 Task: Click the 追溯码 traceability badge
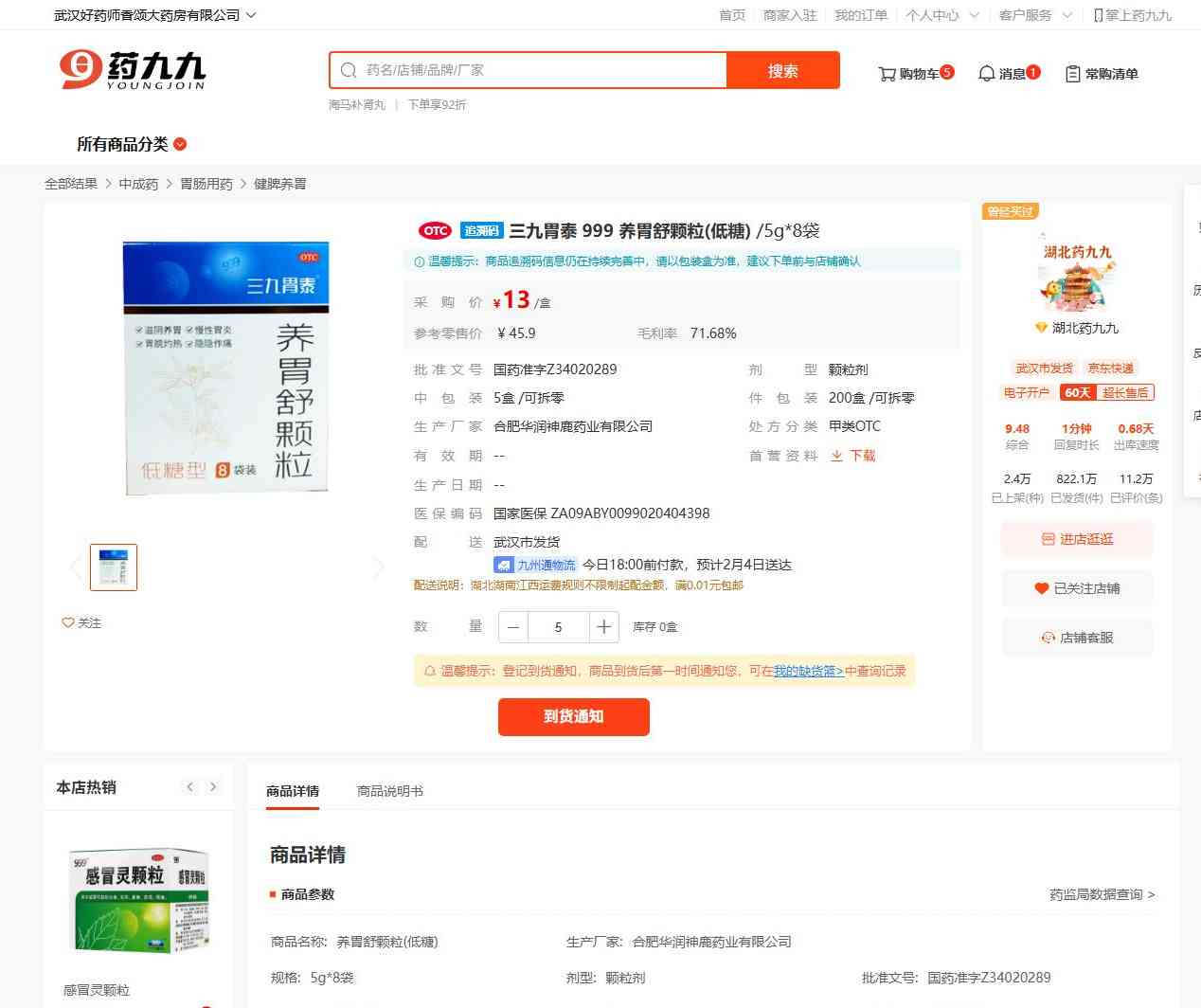pos(481,230)
